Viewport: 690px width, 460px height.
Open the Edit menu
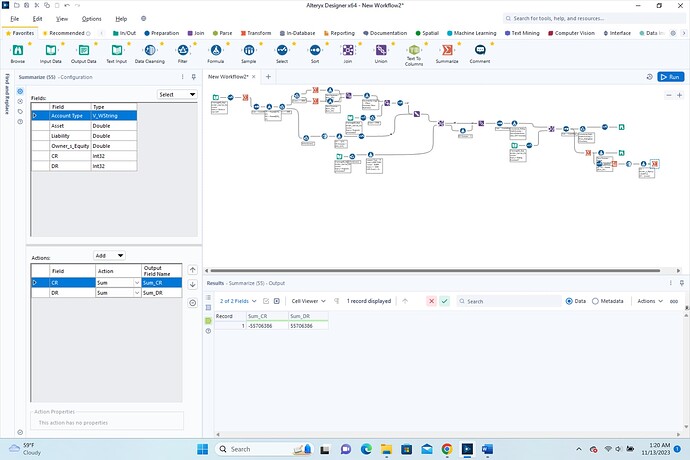[x=37, y=18]
